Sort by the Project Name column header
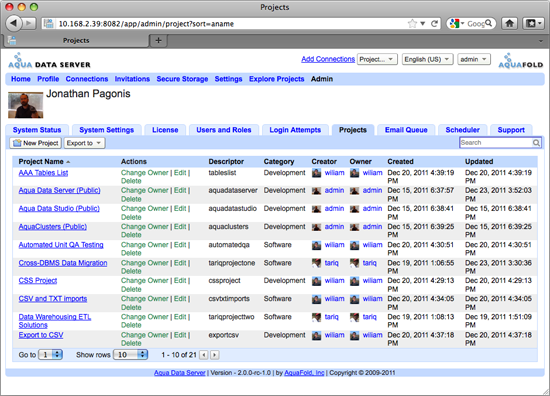550x396 pixels. pos(41,161)
